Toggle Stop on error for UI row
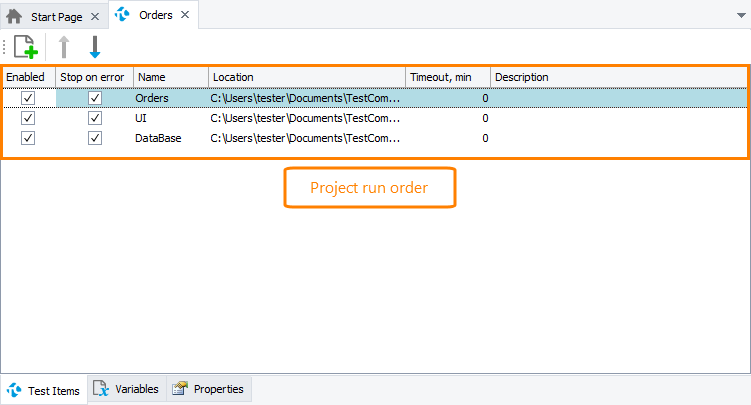The width and height of the screenshot is (751, 405). tap(95, 118)
